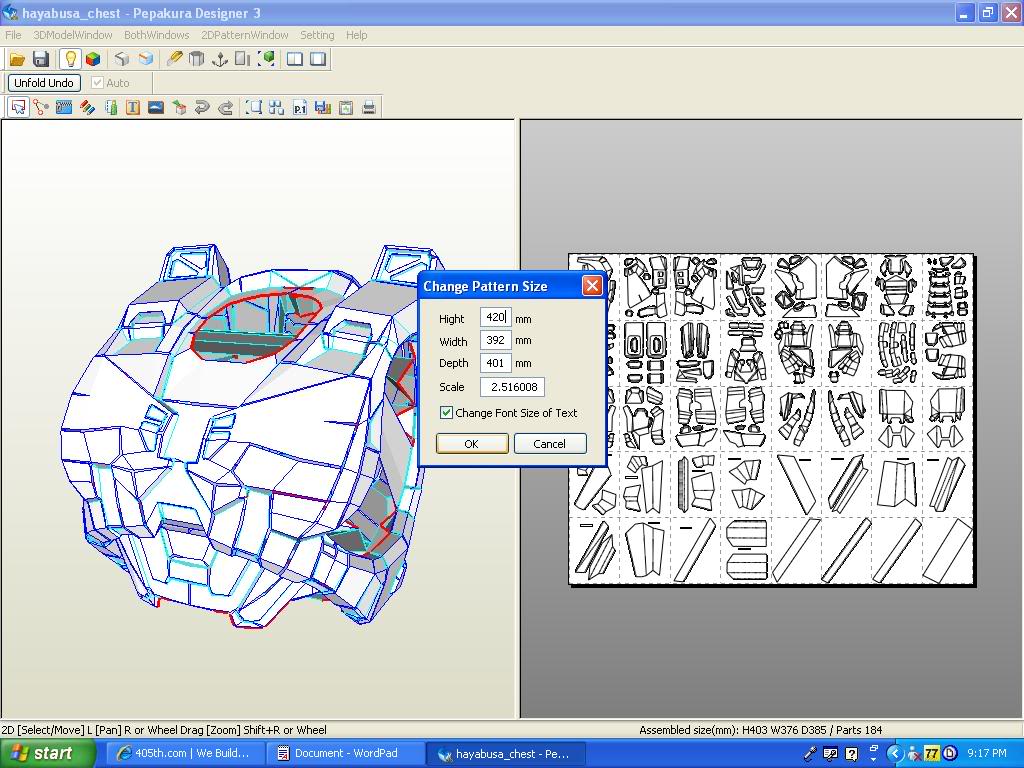Image resolution: width=1024 pixels, height=768 pixels.
Task: Open the language bar options down arrow
Action: [x=874, y=760]
